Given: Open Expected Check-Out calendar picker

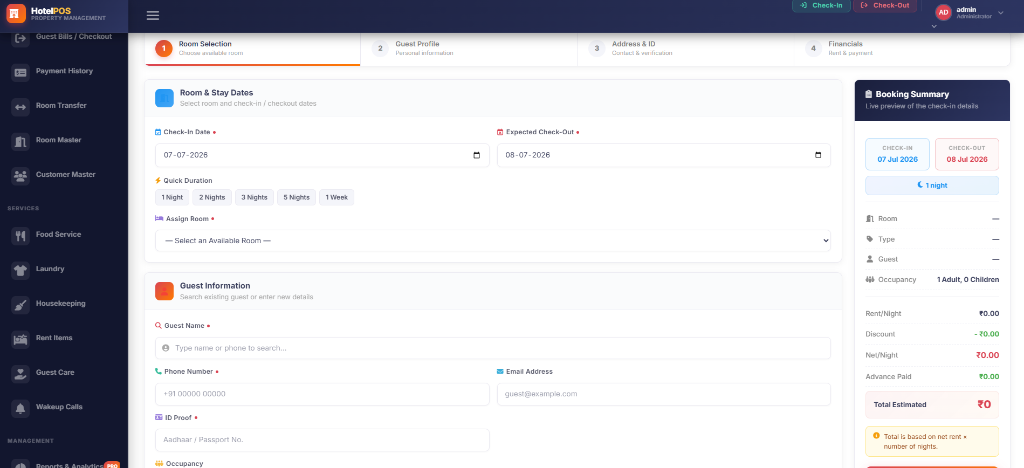Looking at the screenshot, I should point(818,155).
